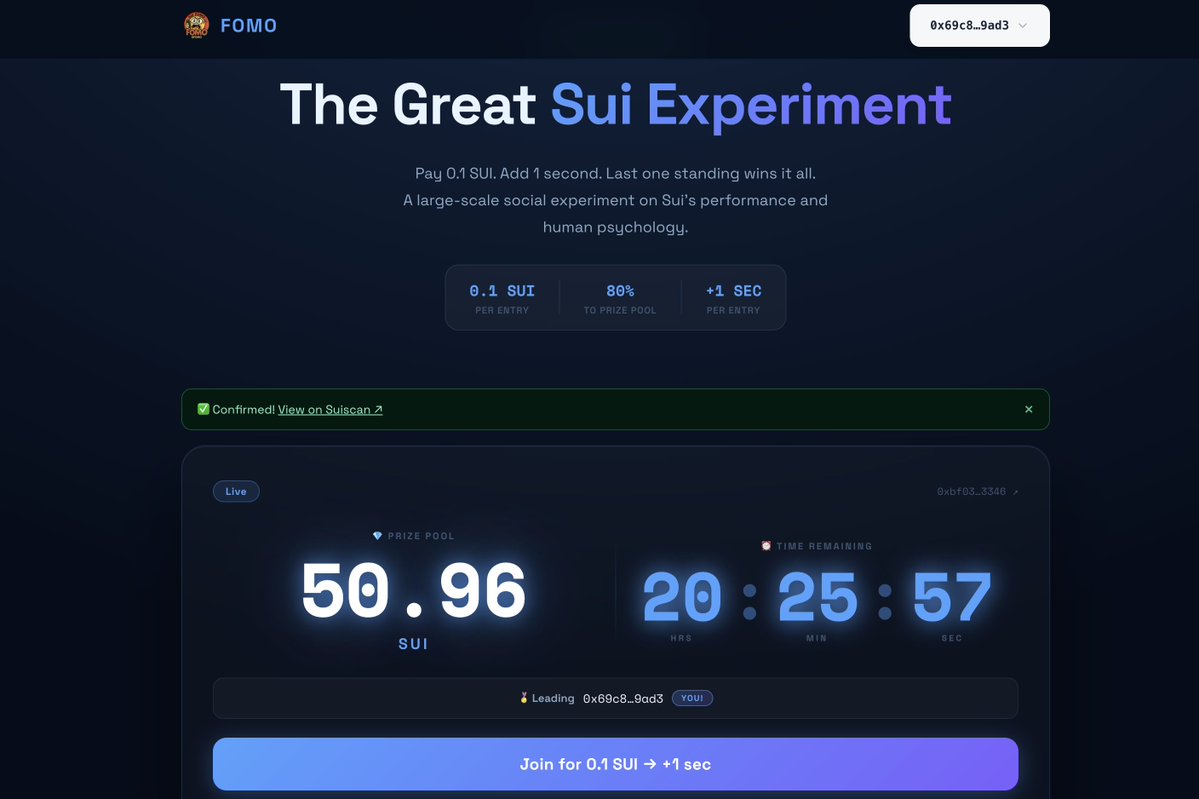Screen dimensions: 1199x799
Task: Click the 80% to prize pool stat
Action: 619,298
